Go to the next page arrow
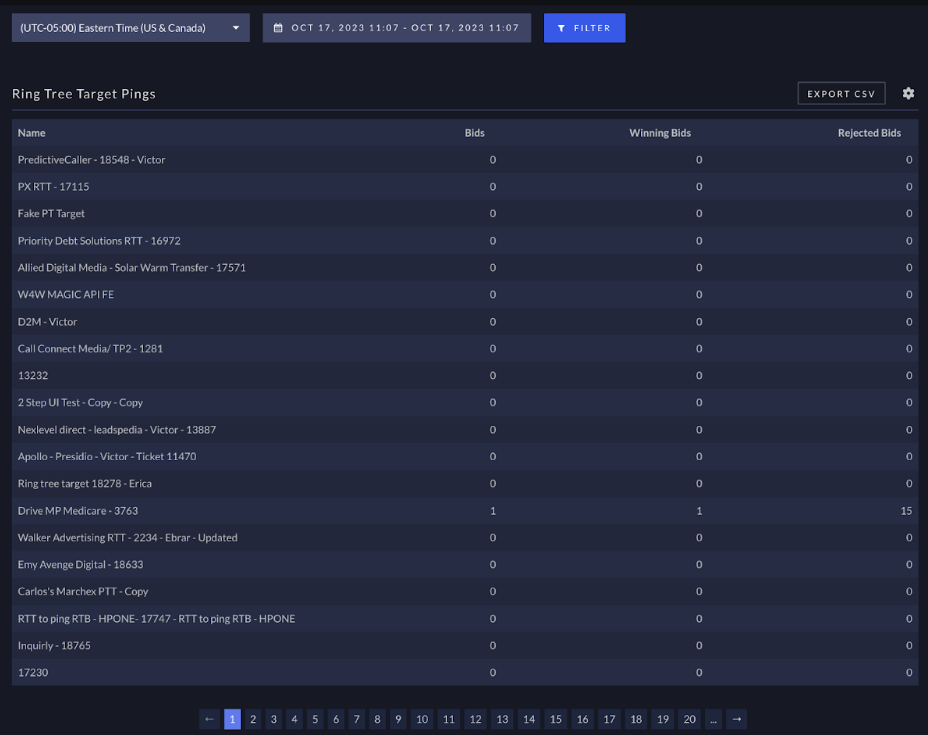Viewport: 928px width, 735px height. [737, 719]
